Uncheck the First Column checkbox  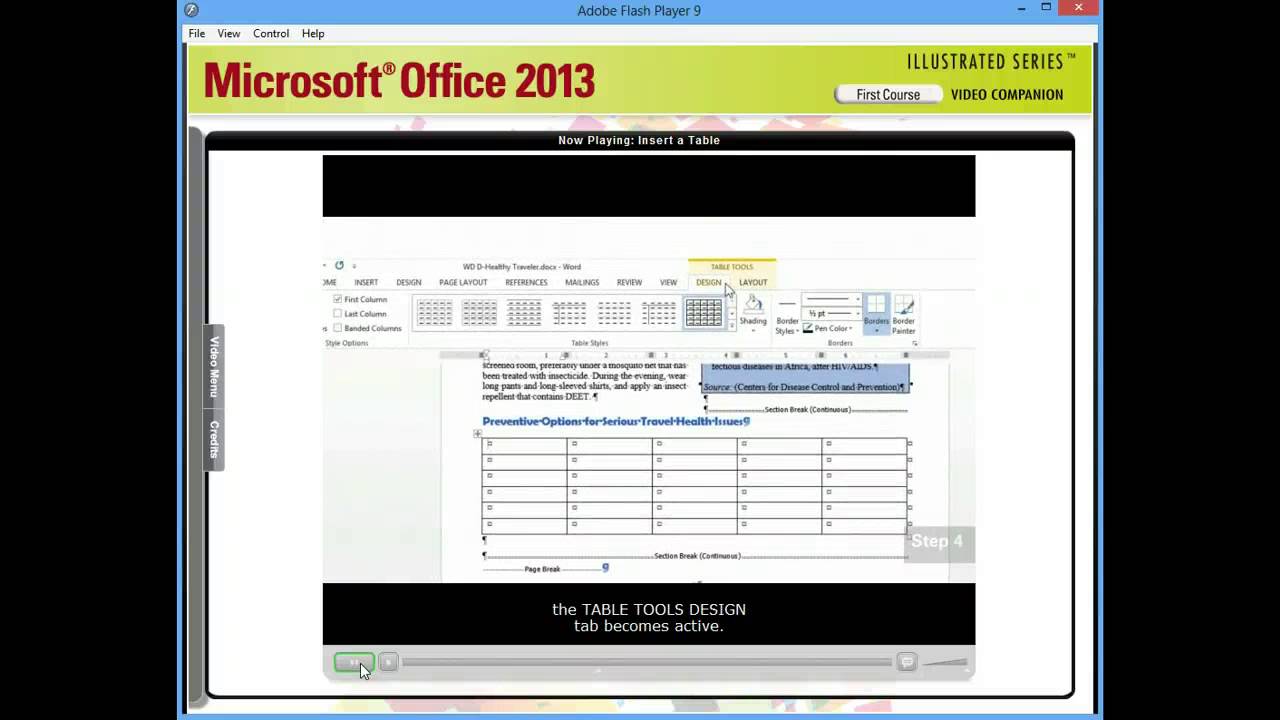coord(338,299)
